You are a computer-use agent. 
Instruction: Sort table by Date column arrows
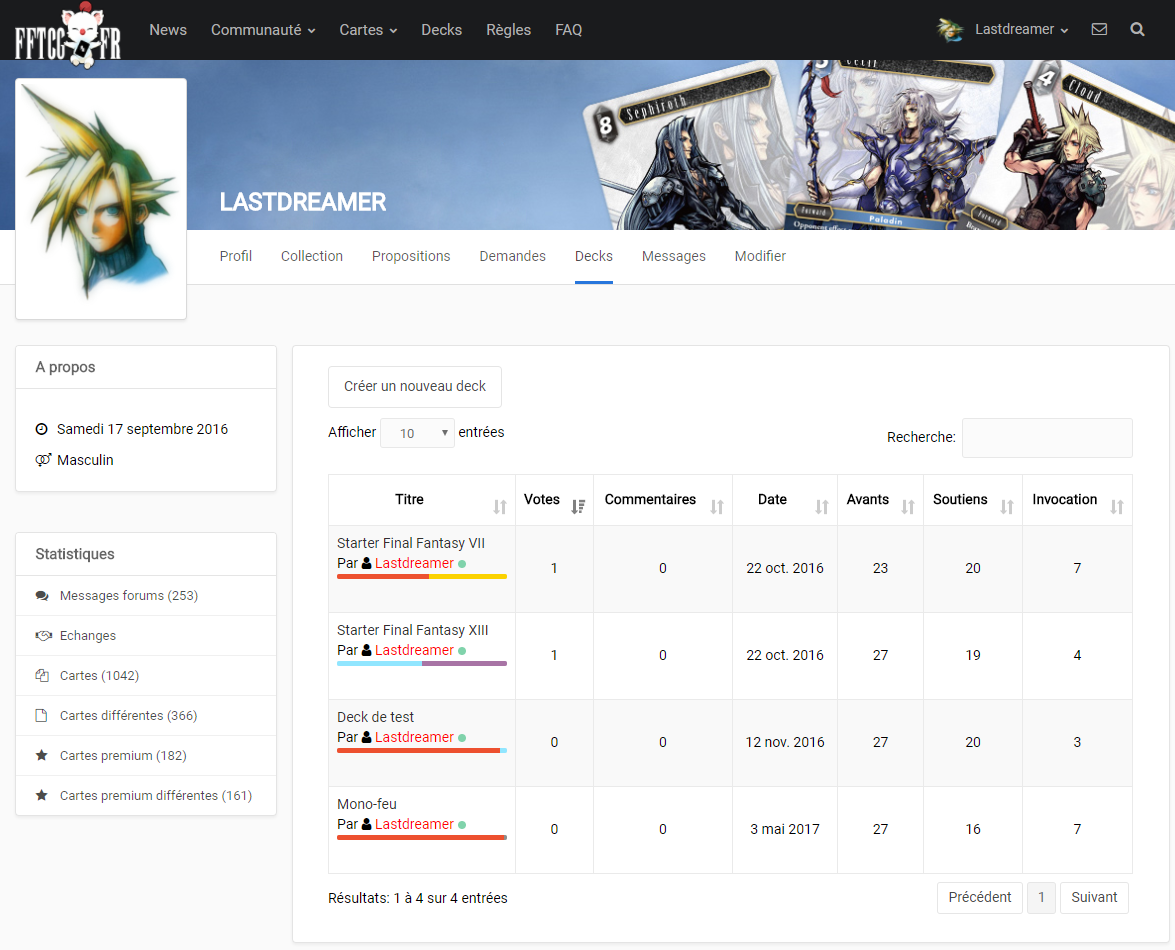click(x=821, y=507)
